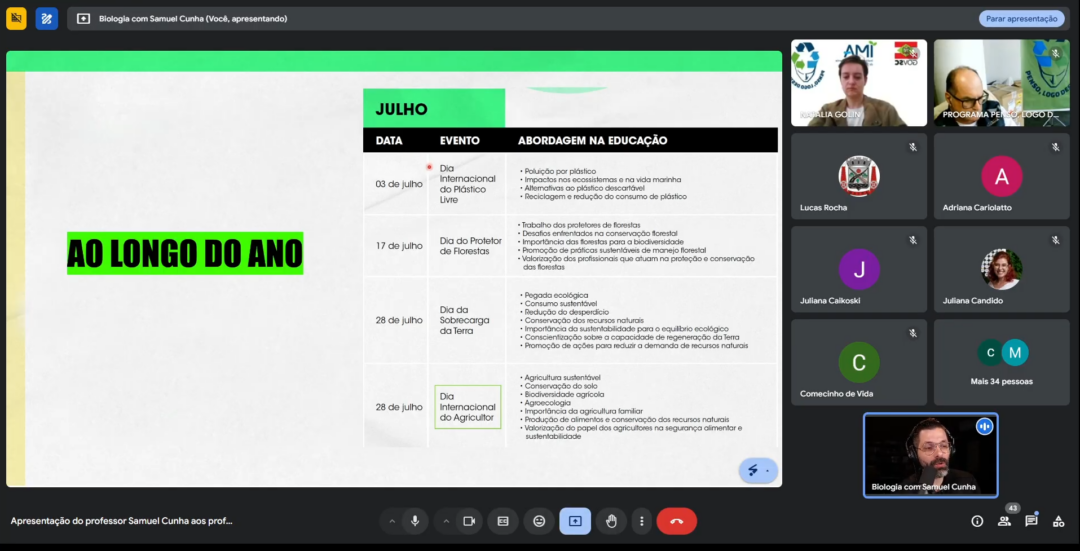Open meeting details info icon

pos(977,521)
